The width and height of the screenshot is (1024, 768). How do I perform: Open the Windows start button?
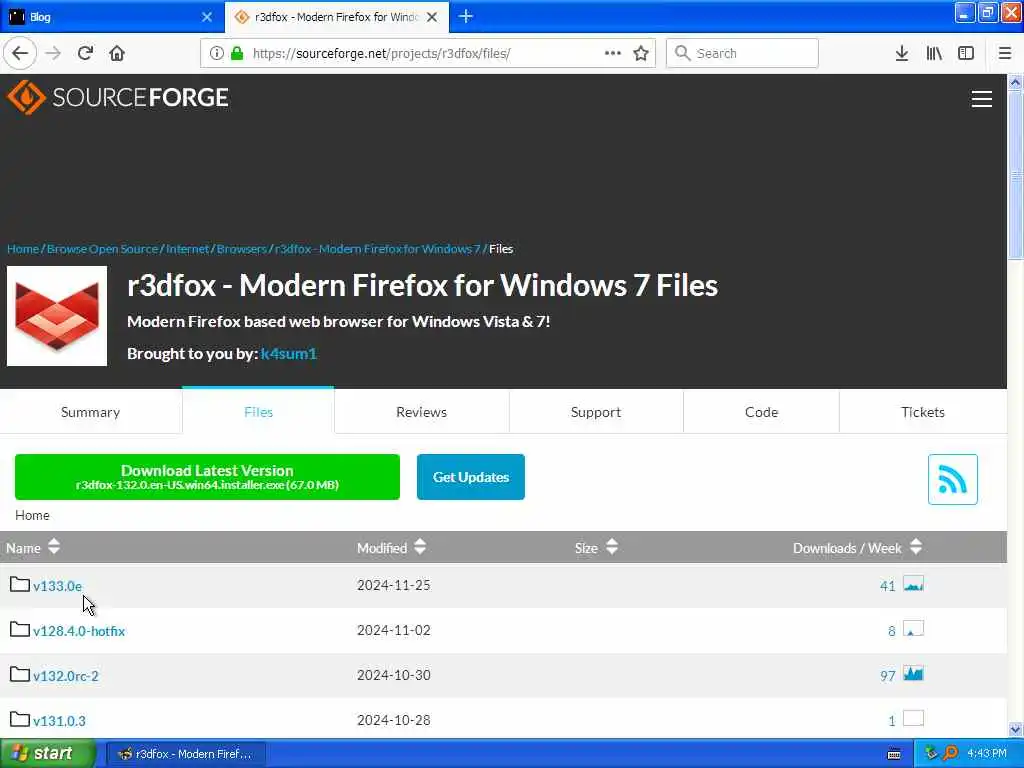click(x=48, y=753)
